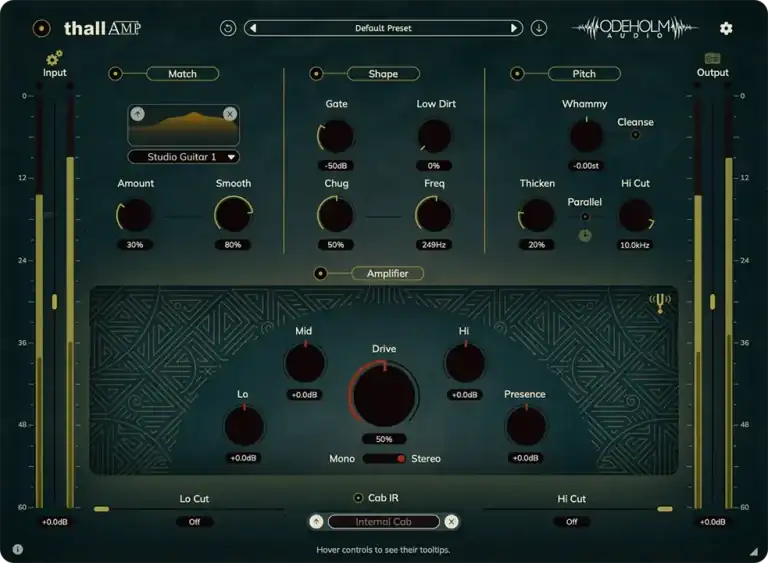
Task: Click the Lo Cut Off value
Action: point(194,522)
